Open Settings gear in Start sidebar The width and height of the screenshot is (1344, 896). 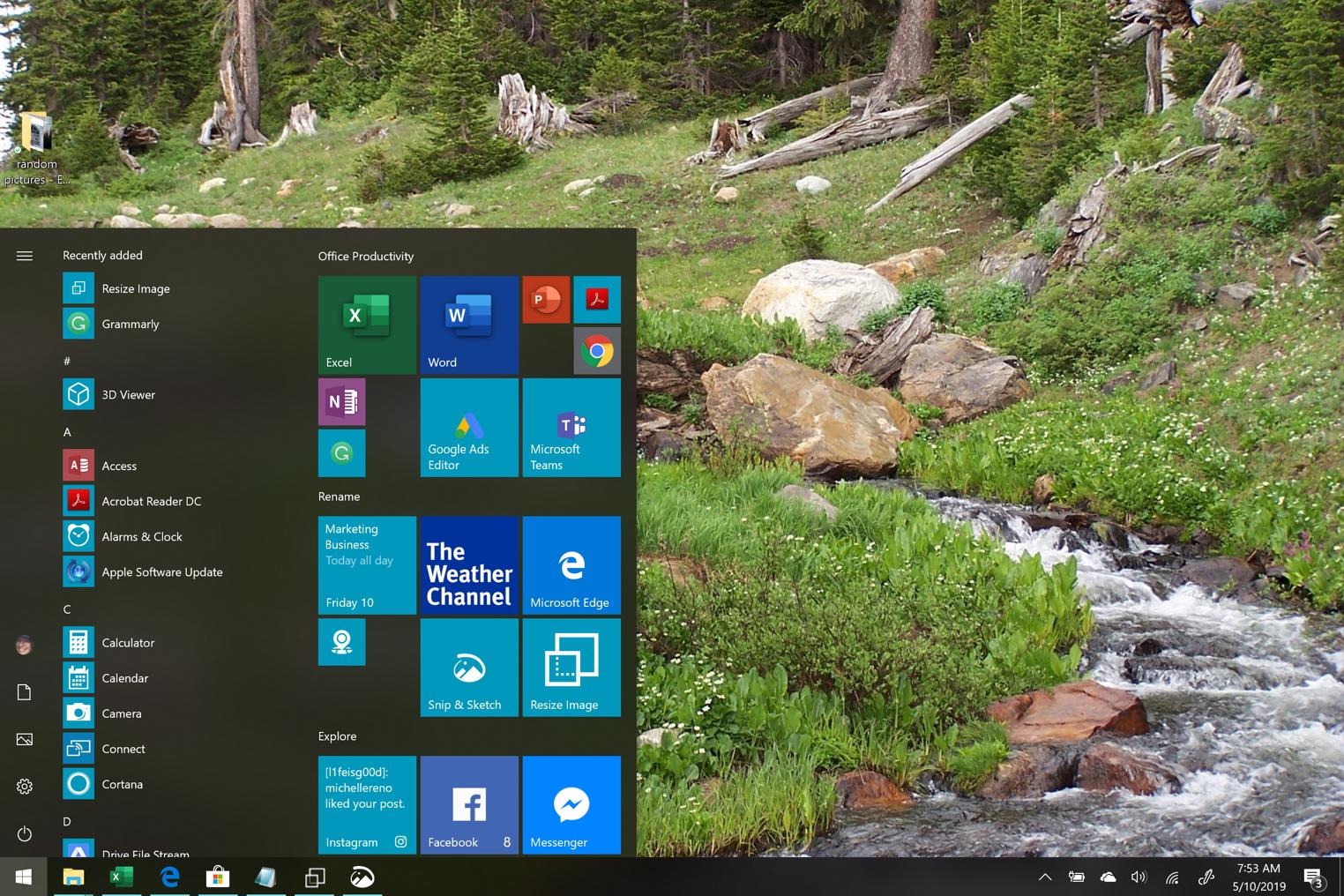[25, 787]
